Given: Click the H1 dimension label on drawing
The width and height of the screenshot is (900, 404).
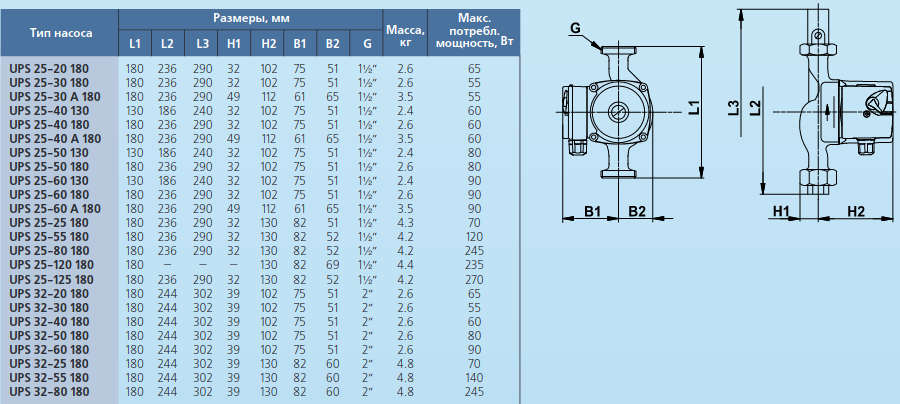Looking at the screenshot, I should (x=781, y=212).
